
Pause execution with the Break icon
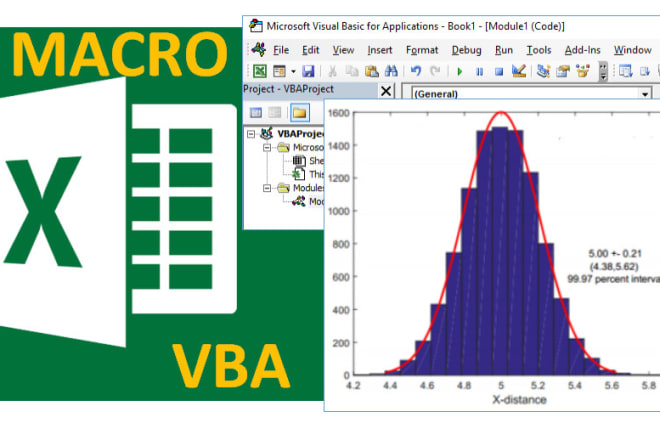pos(479,72)
